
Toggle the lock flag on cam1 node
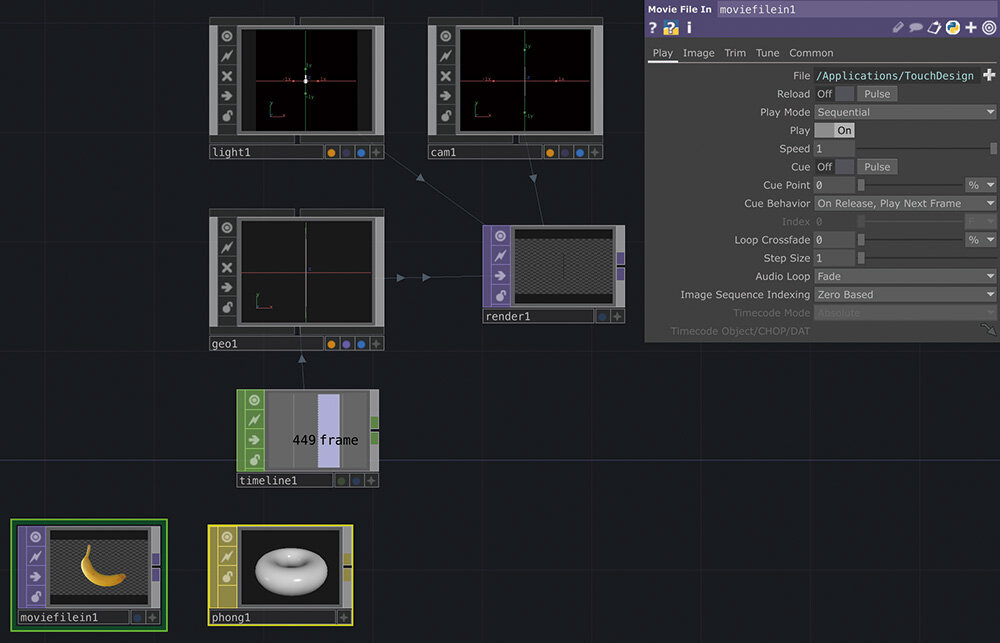click(x=446, y=115)
